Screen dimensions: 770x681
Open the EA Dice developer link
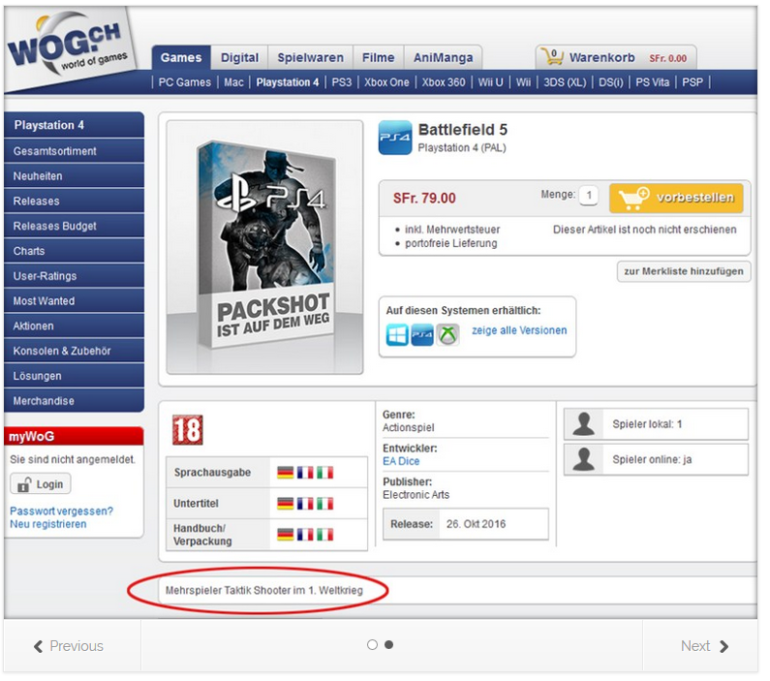click(401, 461)
